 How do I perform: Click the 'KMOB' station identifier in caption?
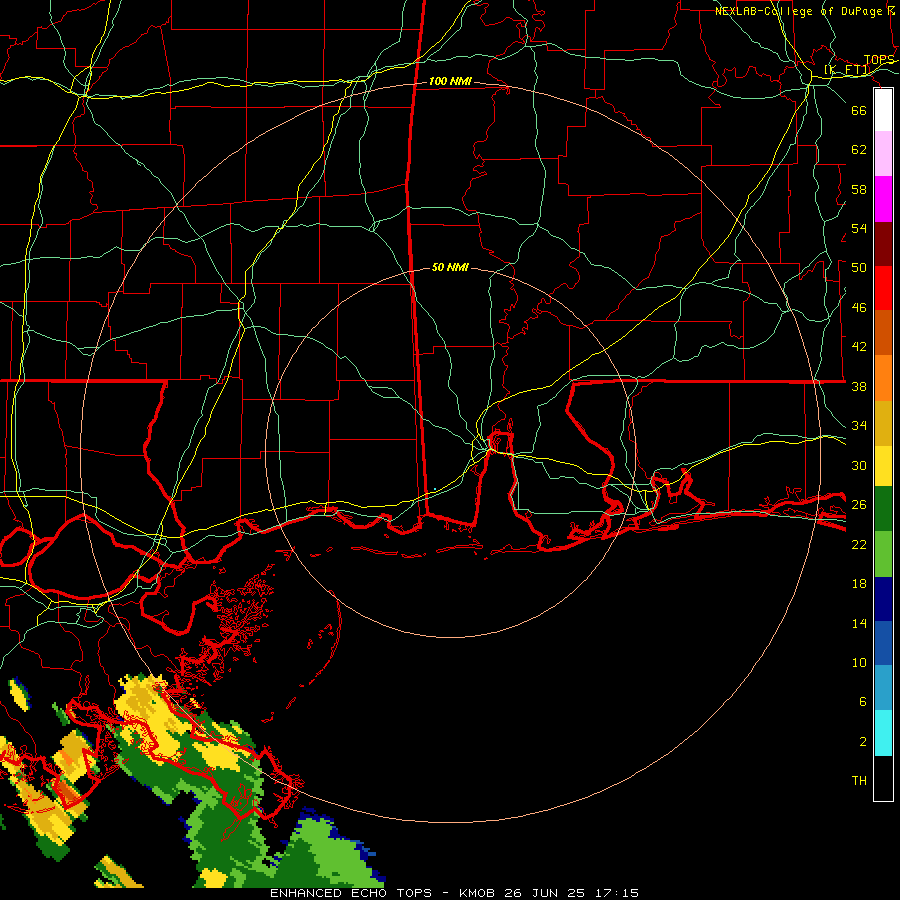coord(477,893)
